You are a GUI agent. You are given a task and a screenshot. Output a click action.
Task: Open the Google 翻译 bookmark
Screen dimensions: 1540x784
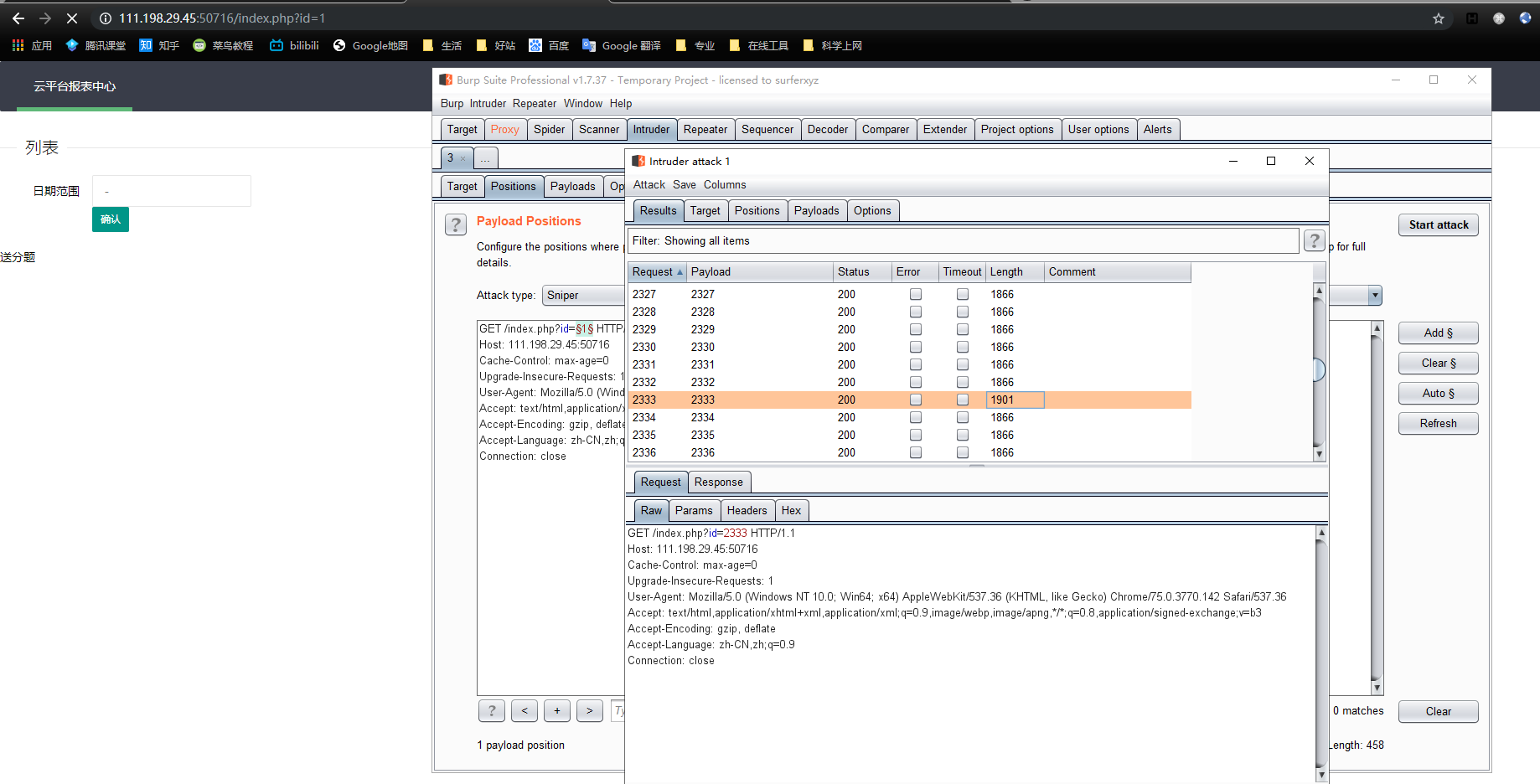click(x=622, y=45)
